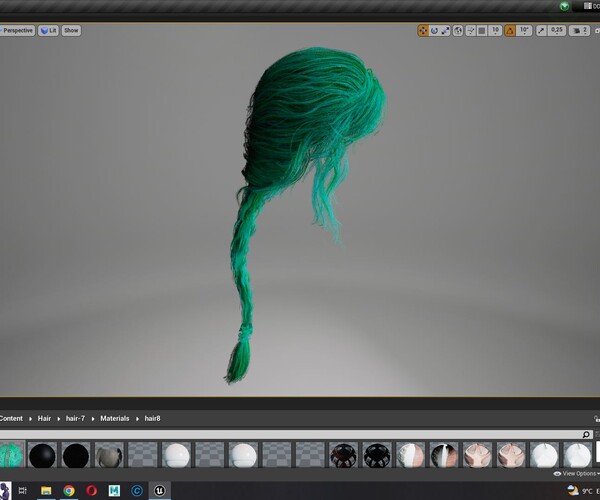600x500 pixels.
Task: Navigate to hair-7 folder in breadcrumb
Action: coord(75,419)
